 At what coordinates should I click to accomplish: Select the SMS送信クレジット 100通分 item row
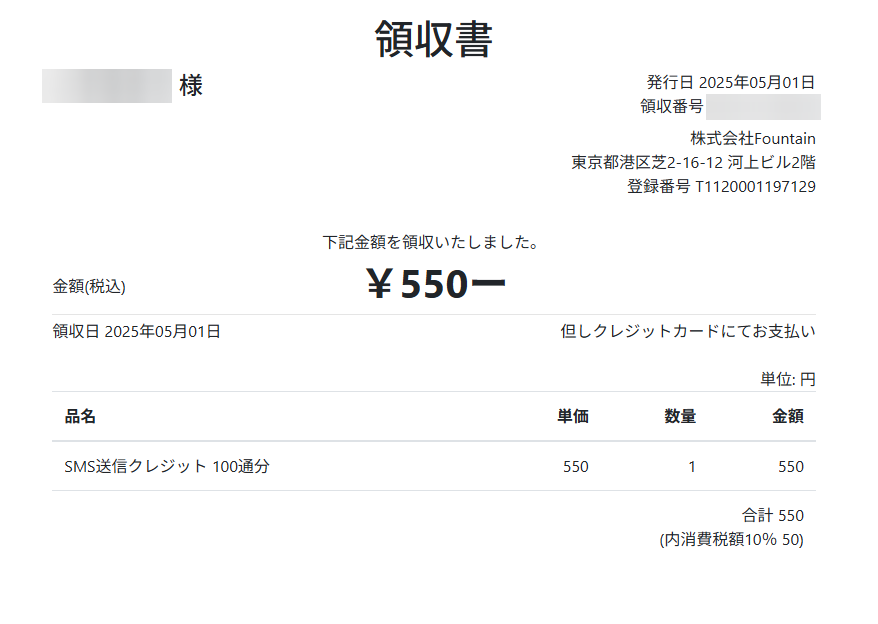[434, 466]
